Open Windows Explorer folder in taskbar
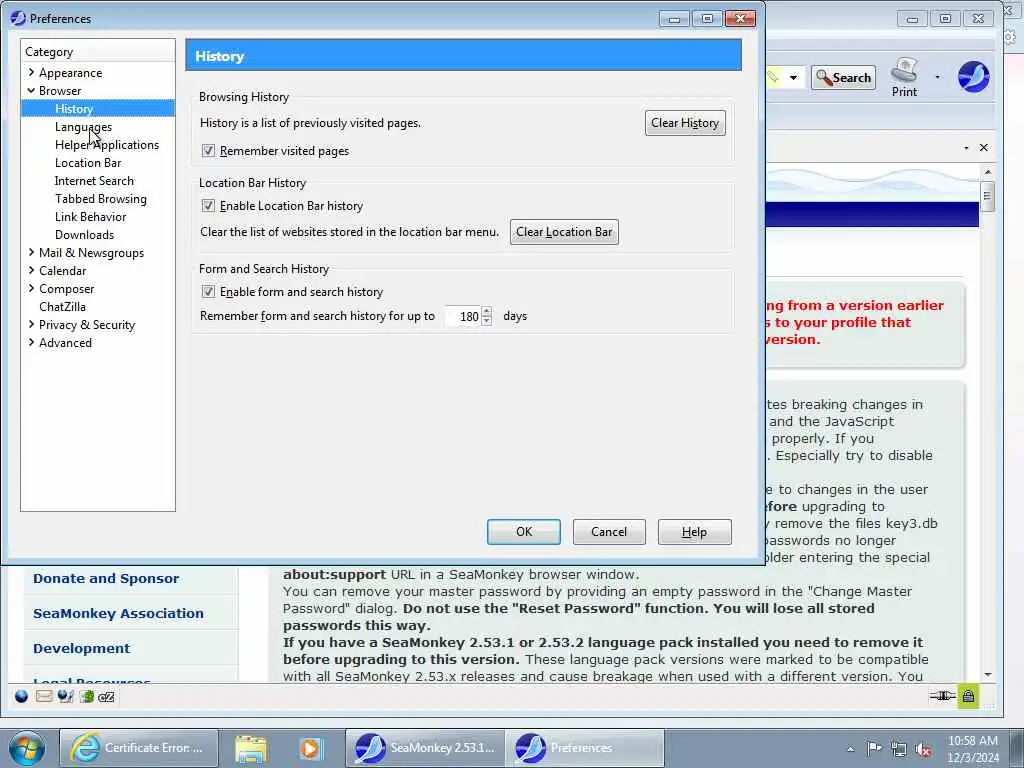This screenshot has height=768, width=1024. (251, 748)
